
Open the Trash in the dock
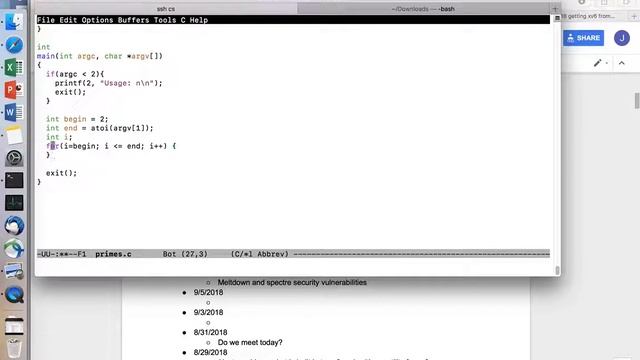14,348
